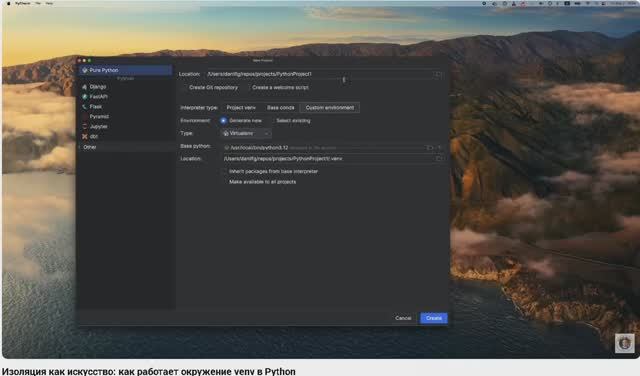This screenshot has height=376, width=640.
Task: Select the Django project type icon
Action: point(84,87)
